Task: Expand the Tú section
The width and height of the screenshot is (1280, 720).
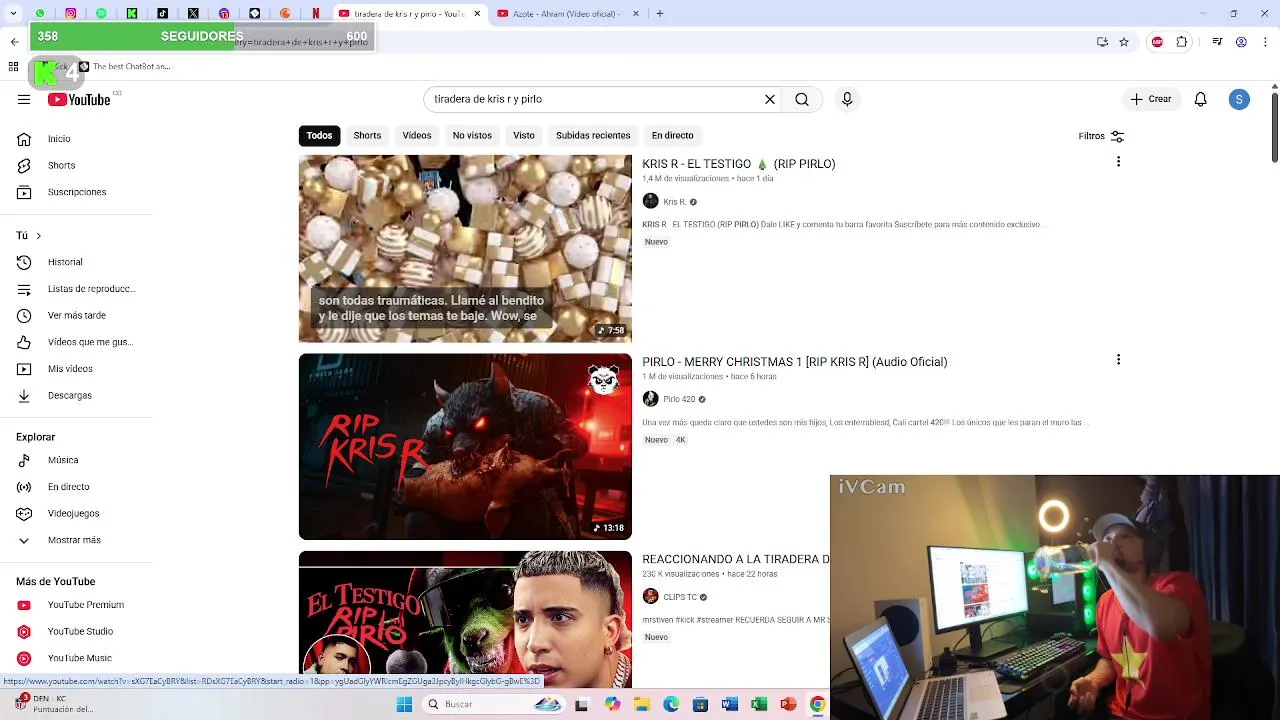Action: (x=28, y=236)
